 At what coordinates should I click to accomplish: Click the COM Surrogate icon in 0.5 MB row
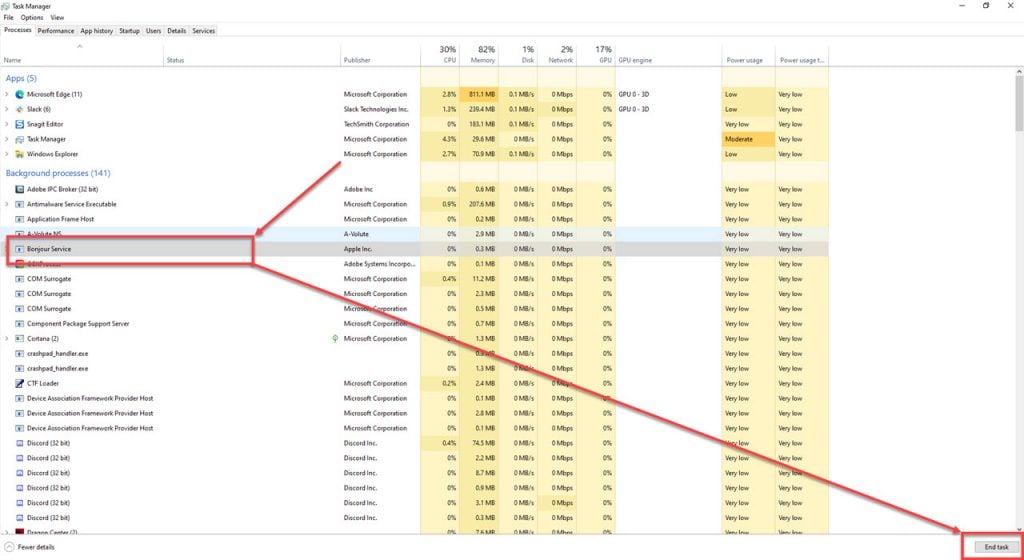coord(20,309)
